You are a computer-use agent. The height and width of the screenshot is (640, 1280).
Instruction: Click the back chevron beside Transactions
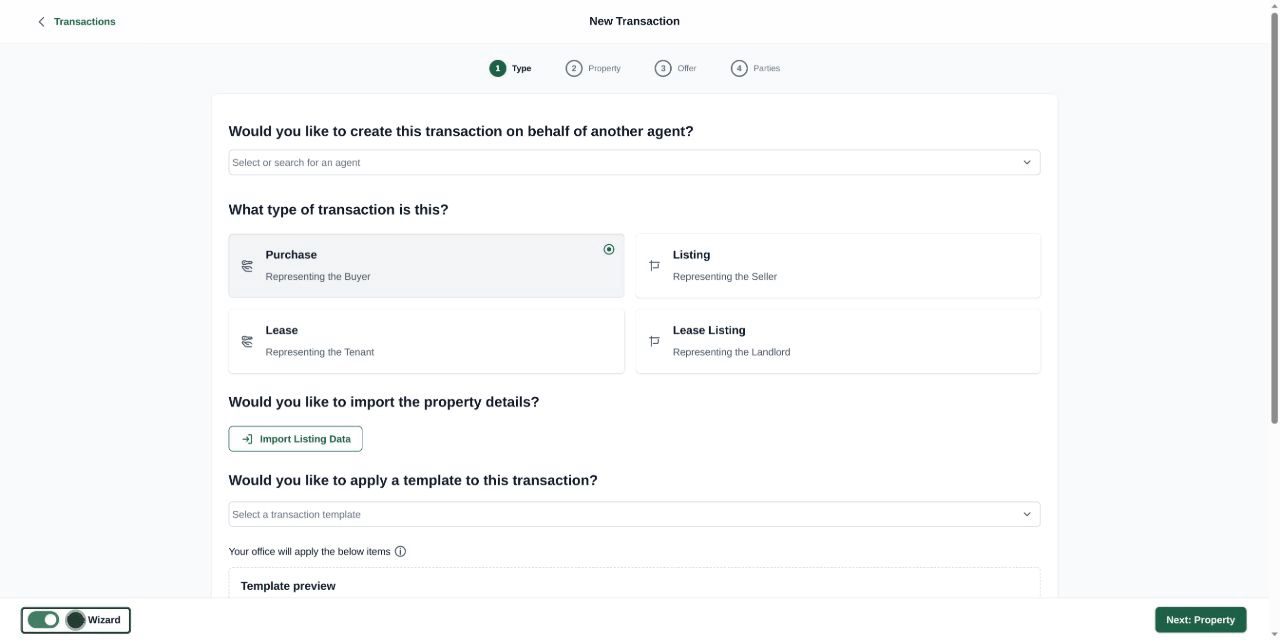coord(41,21)
